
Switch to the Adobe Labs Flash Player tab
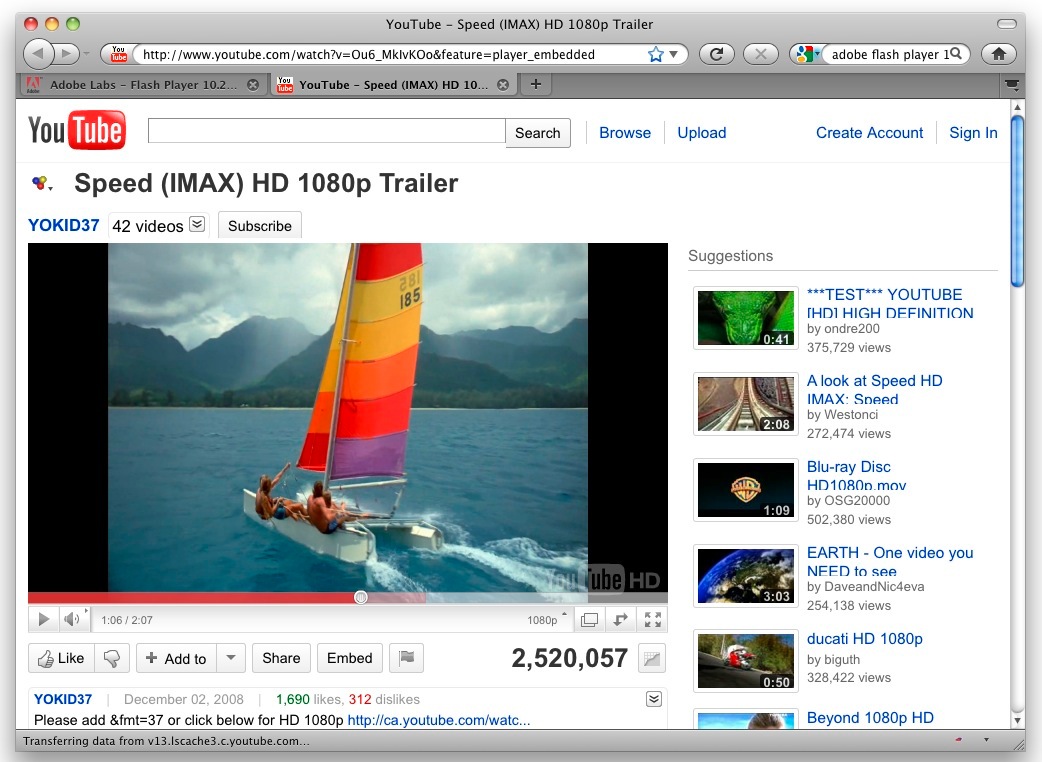coord(140,85)
